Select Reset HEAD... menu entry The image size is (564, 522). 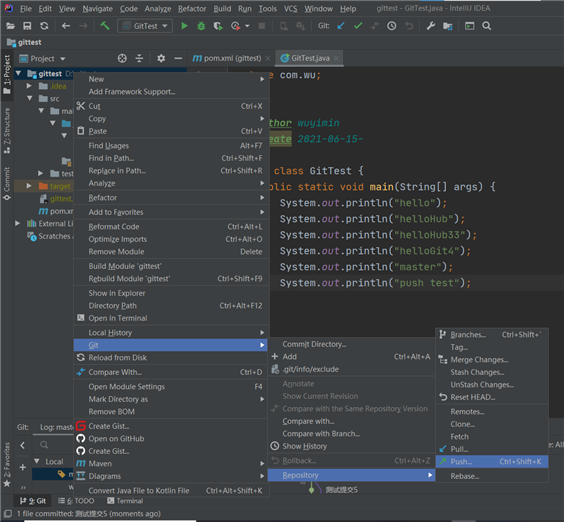(x=492, y=397)
